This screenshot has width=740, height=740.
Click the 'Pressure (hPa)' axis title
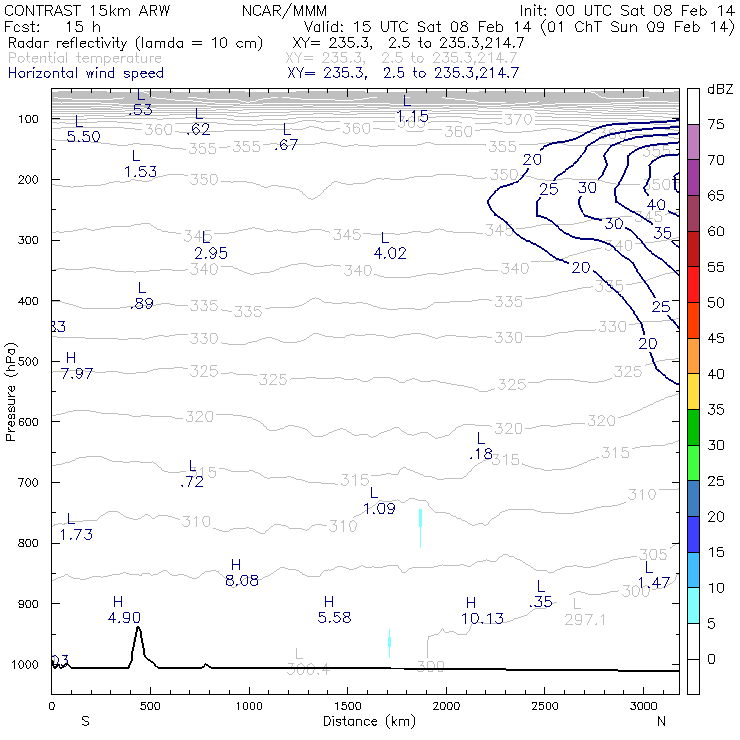10,392
